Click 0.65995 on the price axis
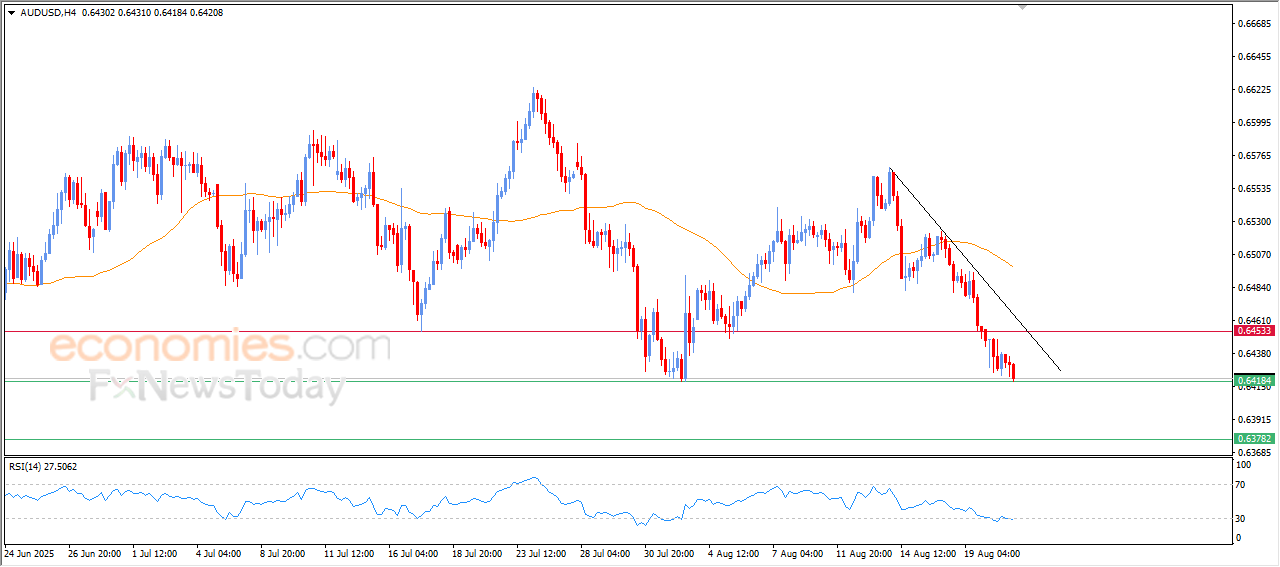This screenshot has height=567, width=1280. coord(1254,122)
